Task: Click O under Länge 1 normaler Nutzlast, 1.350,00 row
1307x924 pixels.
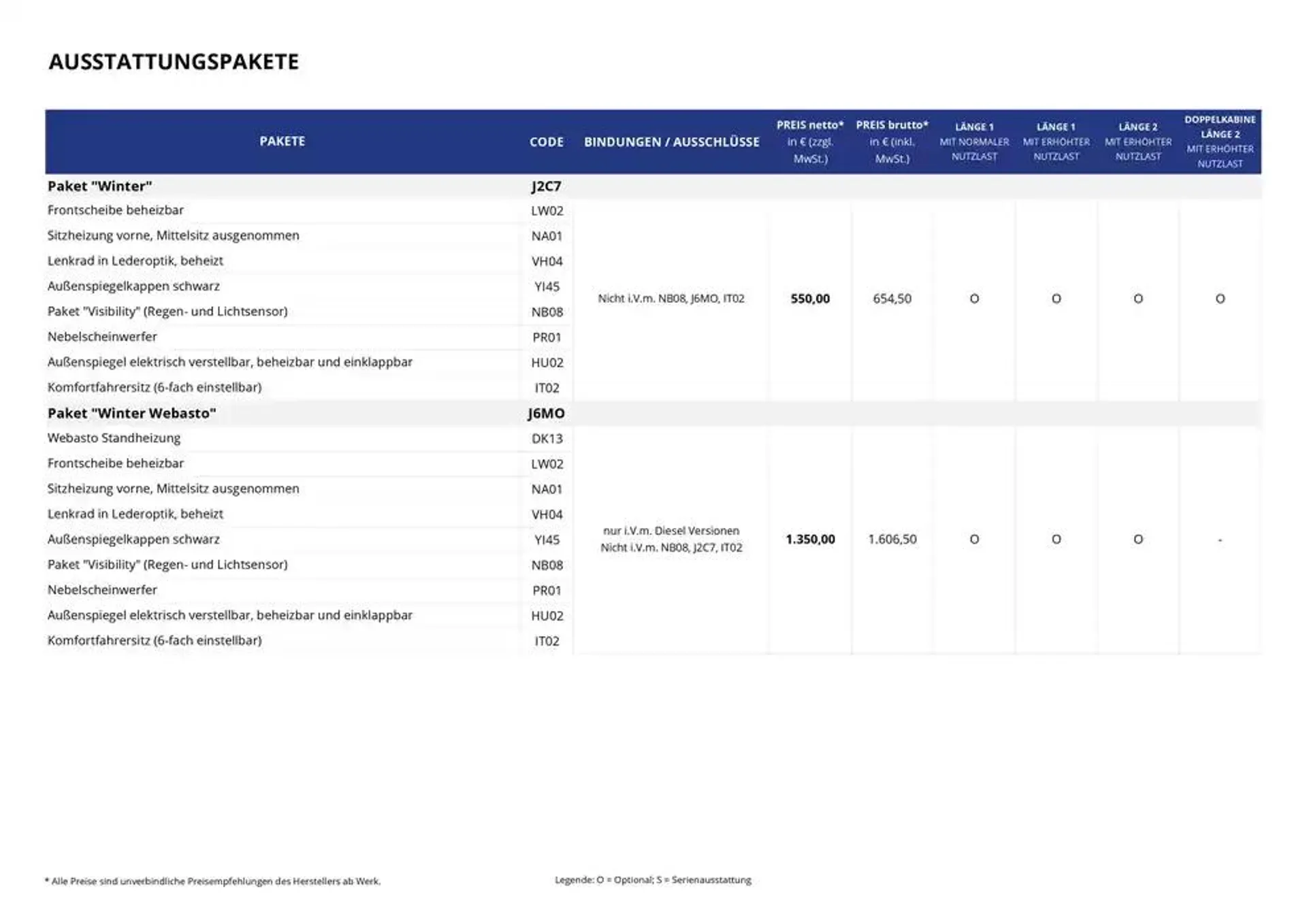Action: [974, 540]
